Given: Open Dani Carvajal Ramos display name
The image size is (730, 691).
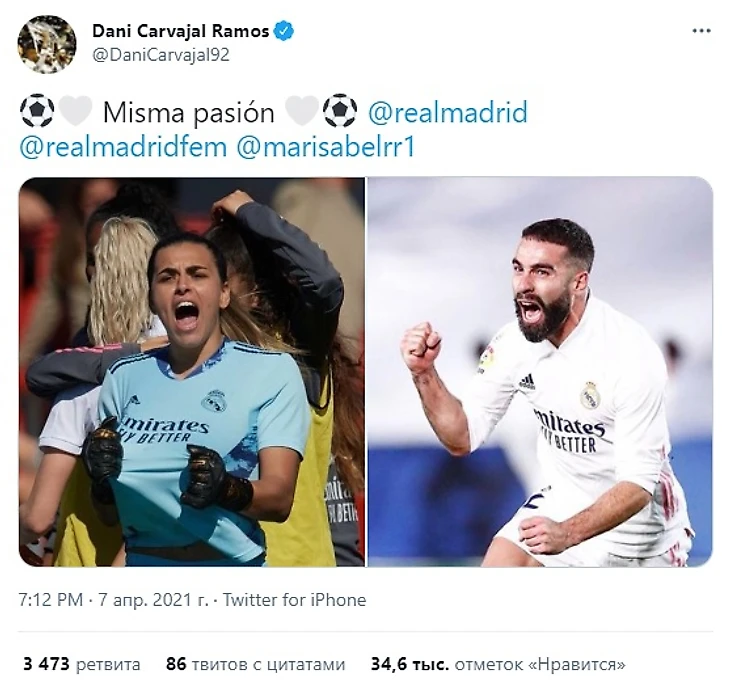Looking at the screenshot, I should [x=181, y=31].
